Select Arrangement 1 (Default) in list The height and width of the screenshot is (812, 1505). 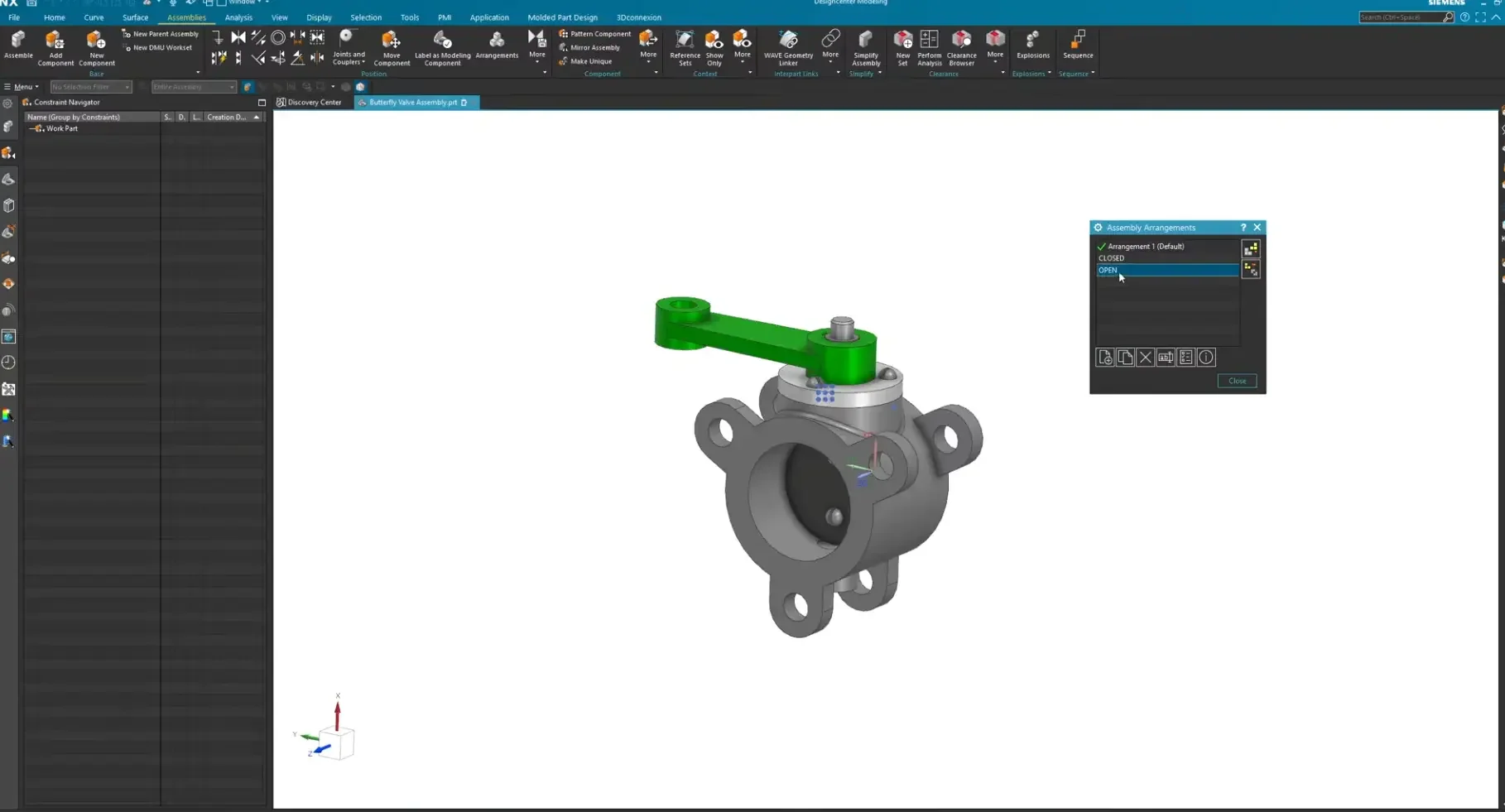tap(1167, 247)
